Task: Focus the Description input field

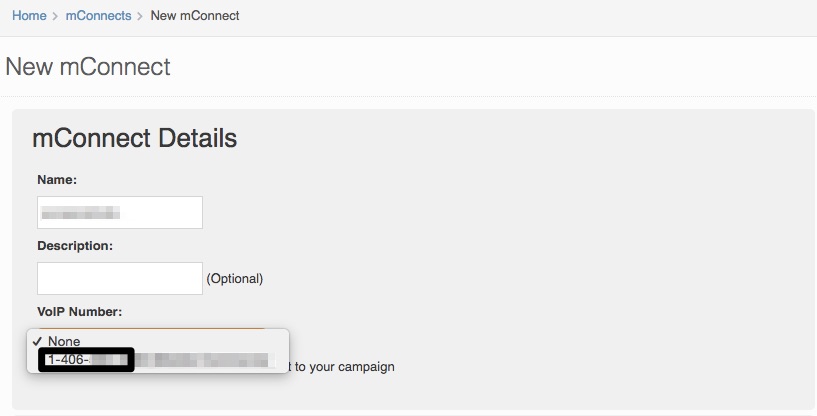Action: click(x=120, y=278)
